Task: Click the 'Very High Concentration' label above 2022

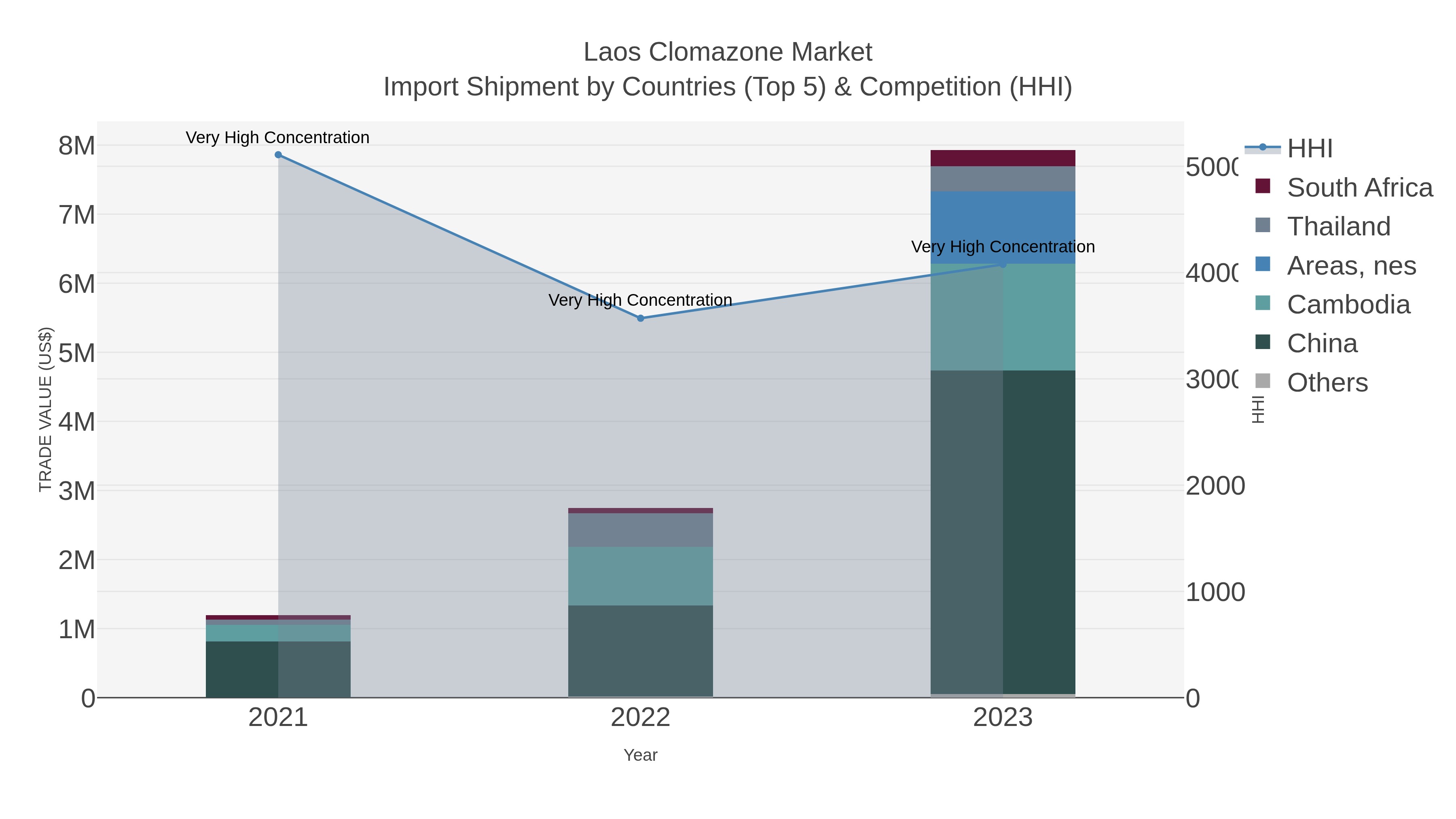Action: tap(640, 300)
